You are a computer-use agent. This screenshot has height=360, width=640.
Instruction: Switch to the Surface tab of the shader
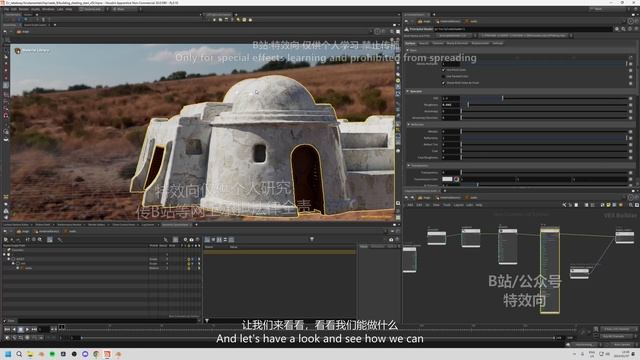pyautogui.click(x=411, y=43)
